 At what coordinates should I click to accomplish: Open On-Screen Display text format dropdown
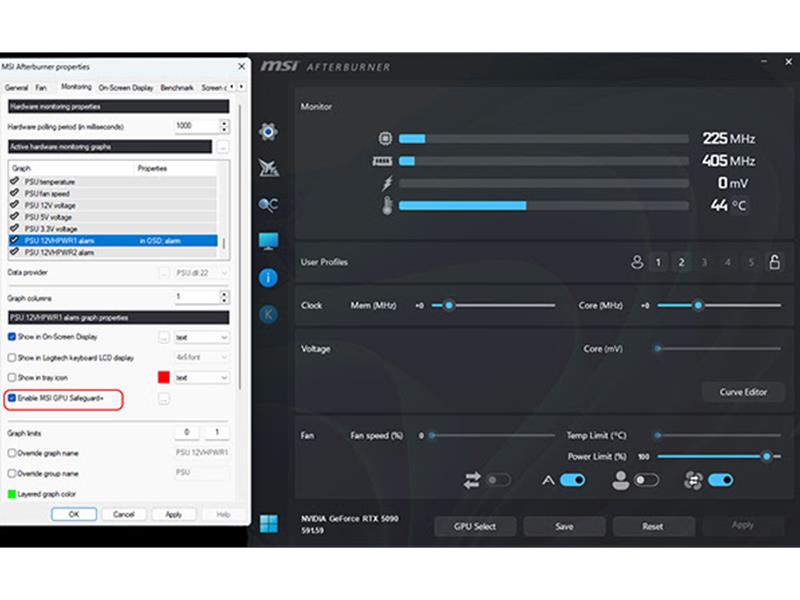click(202, 338)
